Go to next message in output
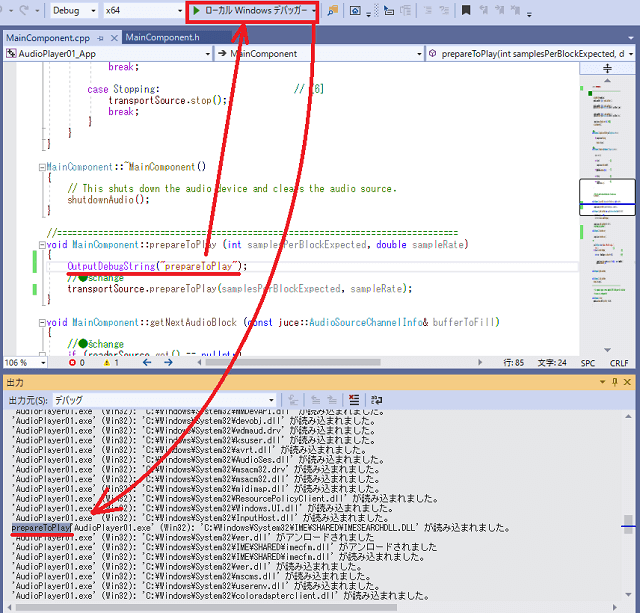 tap(332, 400)
